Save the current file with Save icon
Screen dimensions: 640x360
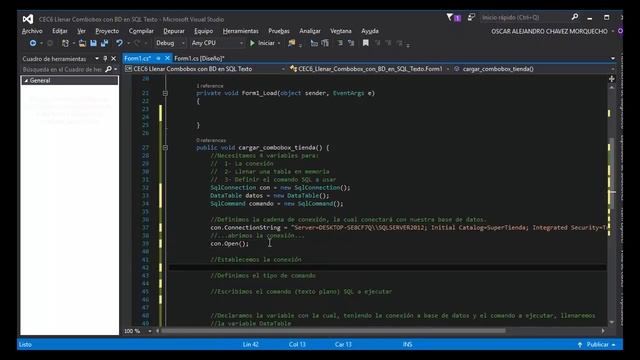[x=93, y=43]
